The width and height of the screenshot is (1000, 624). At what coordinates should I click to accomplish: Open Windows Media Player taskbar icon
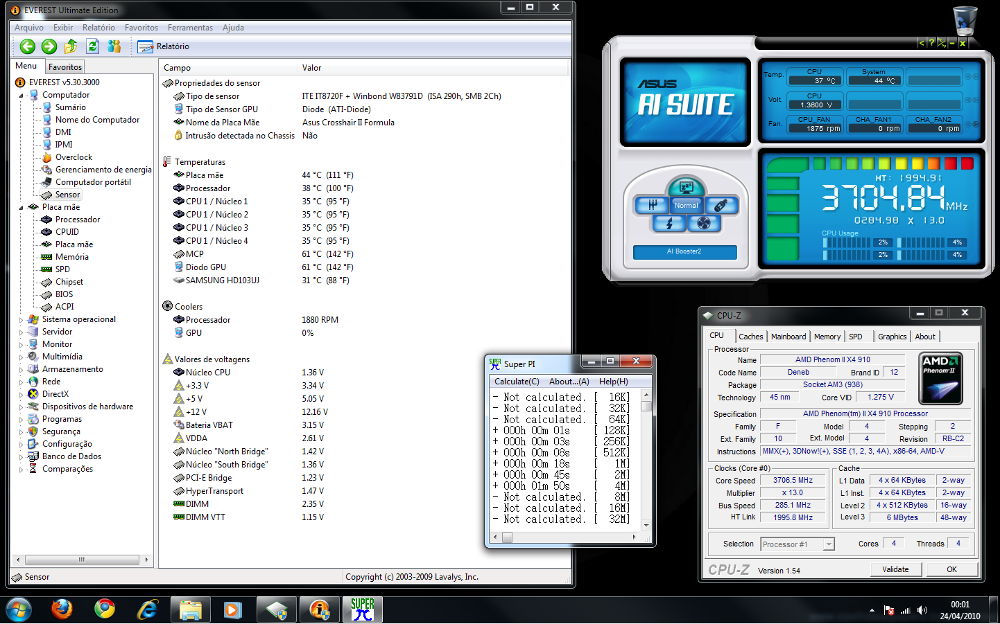[233, 610]
